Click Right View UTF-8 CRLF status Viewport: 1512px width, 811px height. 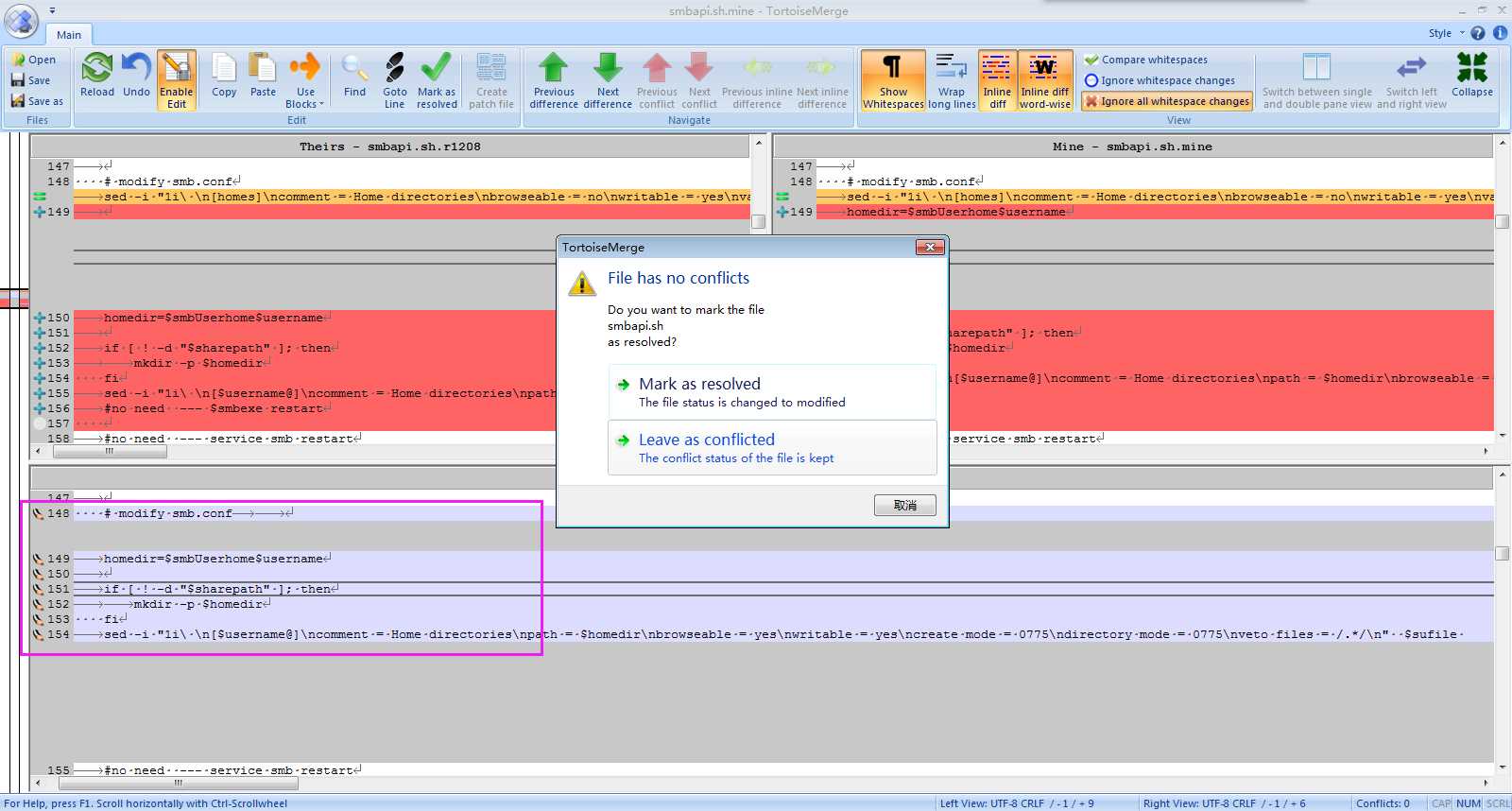click(x=1225, y=803)
